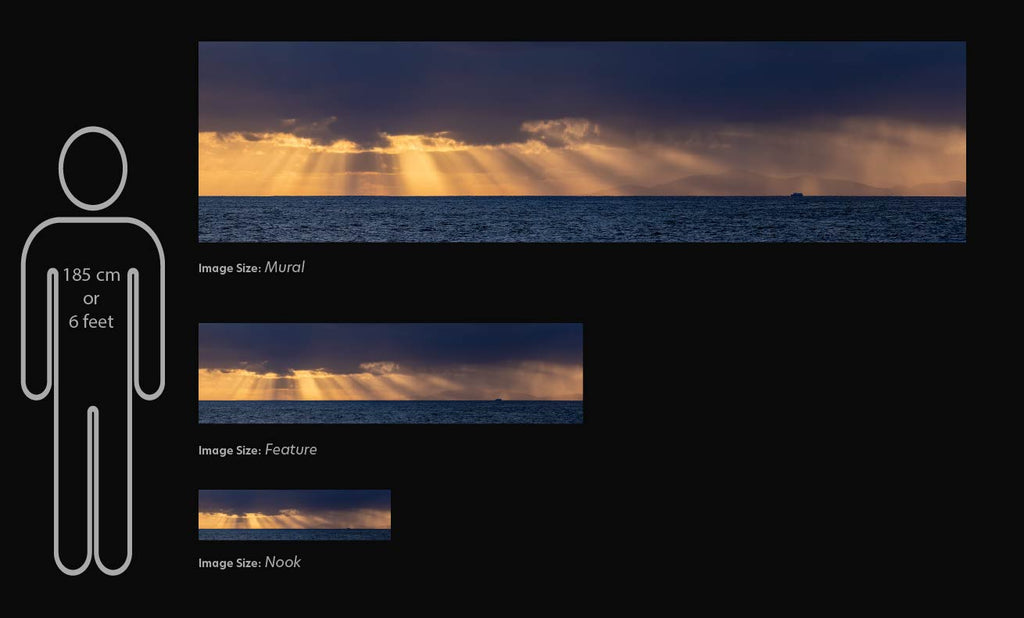Open the Nook size panorama image
1024x618 pixels.
(x=294, y=515)
